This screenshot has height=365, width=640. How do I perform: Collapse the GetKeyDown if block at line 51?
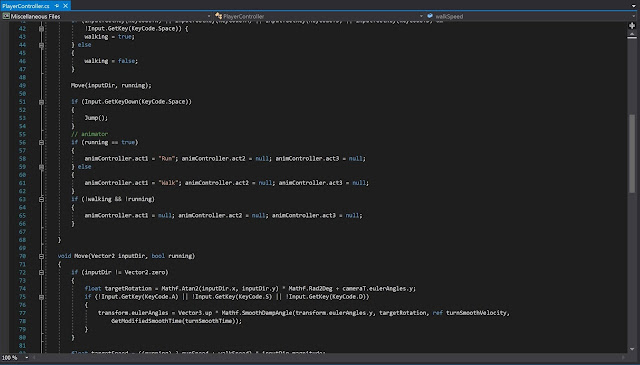[x=41, y=102]
